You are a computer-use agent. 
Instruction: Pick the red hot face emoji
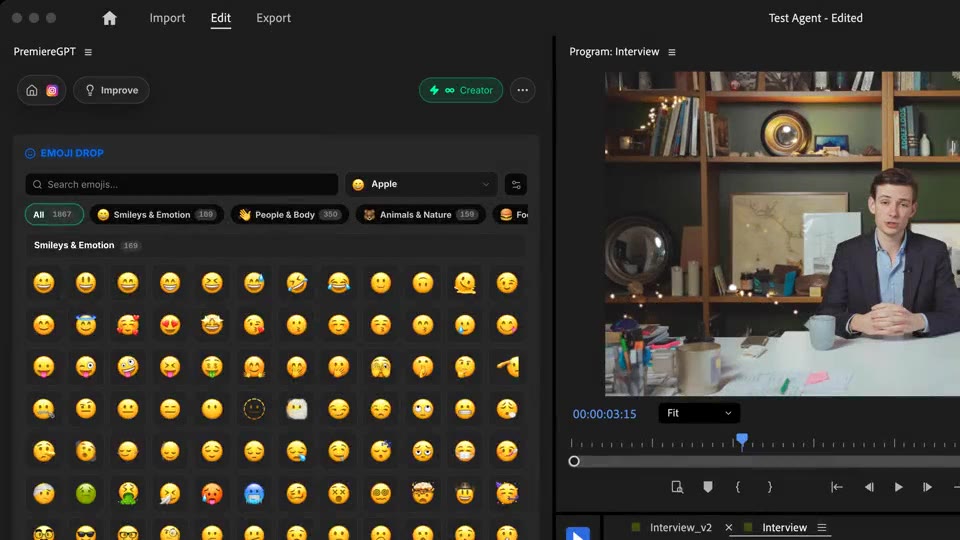coord(212,493)
